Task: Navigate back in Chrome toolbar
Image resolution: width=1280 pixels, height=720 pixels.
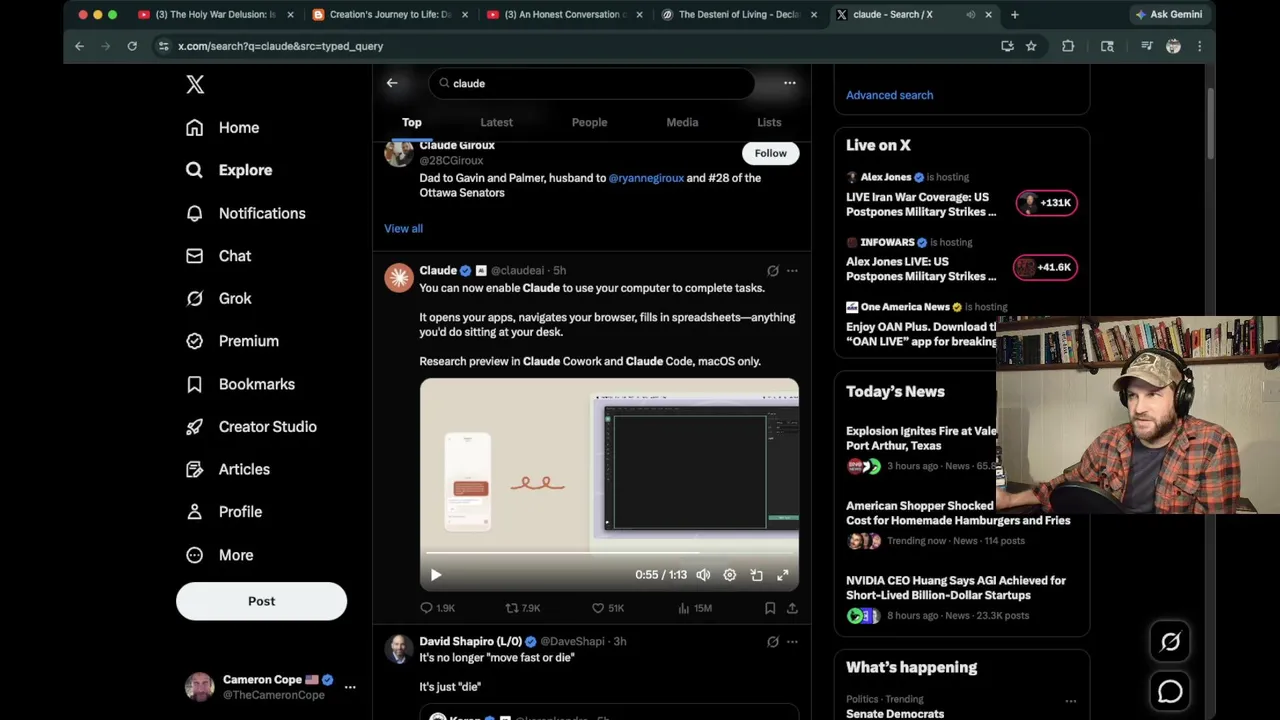Action: (79, 46)
